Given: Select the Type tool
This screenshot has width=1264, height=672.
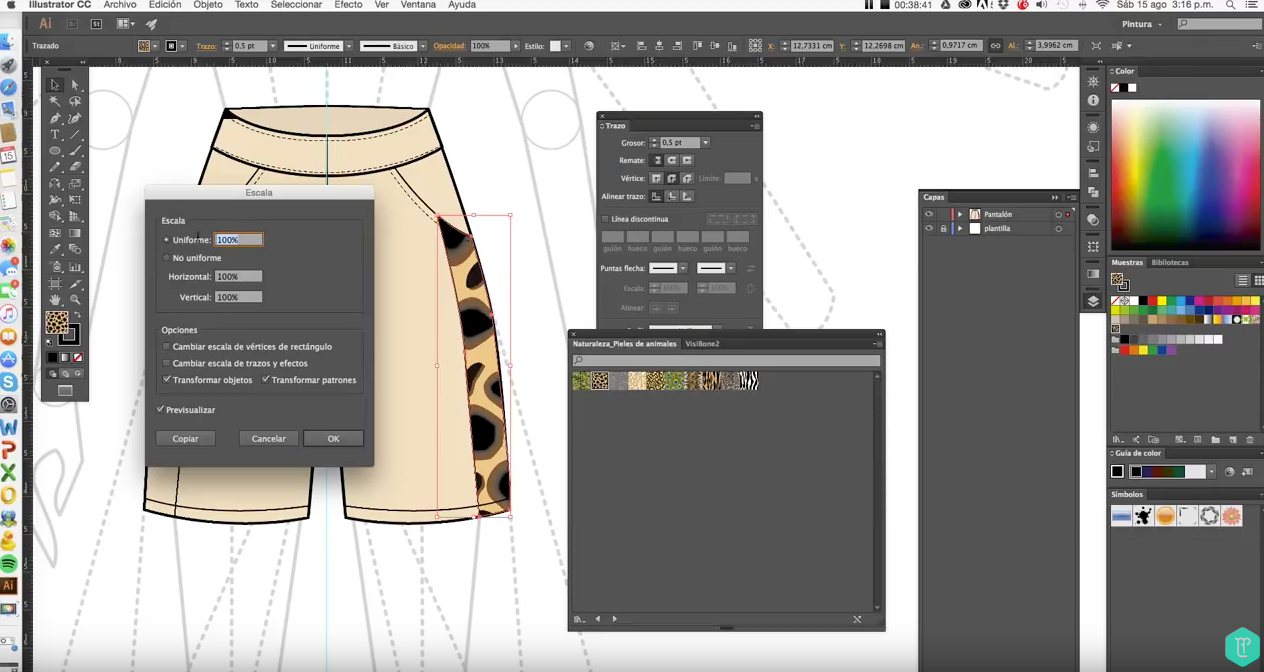Looking at the screenshot, I should 55,135.
